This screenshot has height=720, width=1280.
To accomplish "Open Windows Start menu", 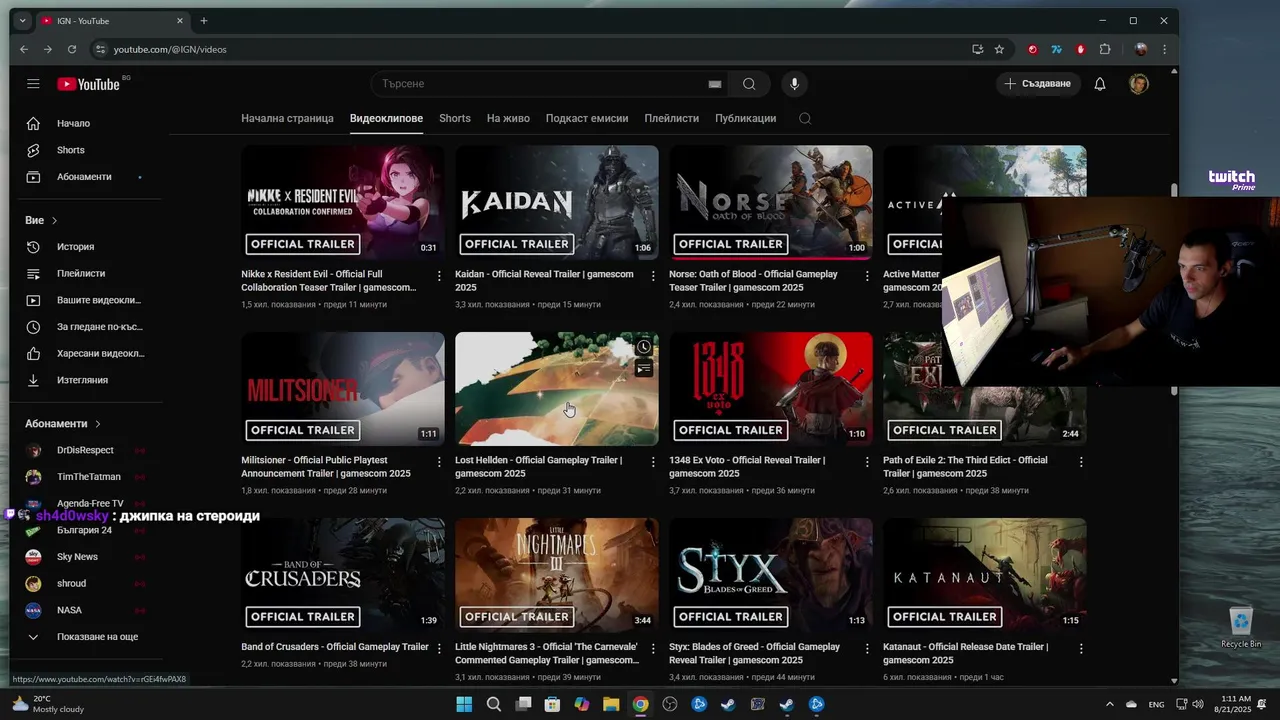I will pyautogui.click(x=464, y=704).
